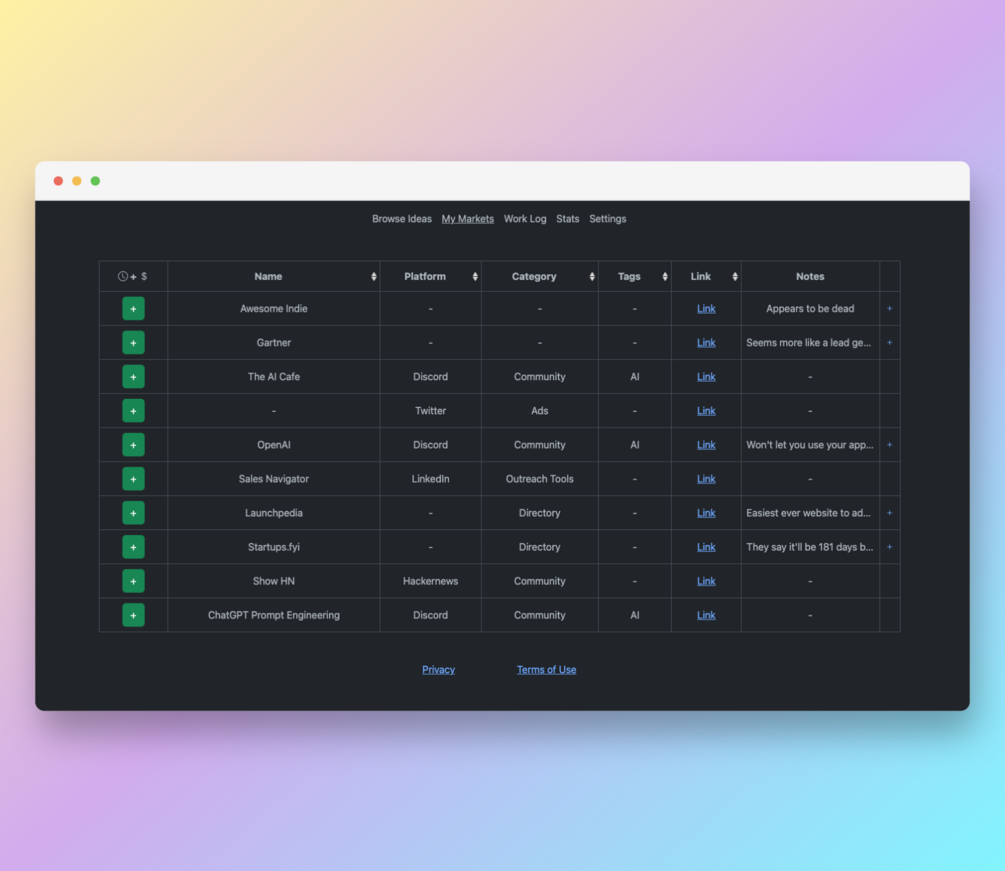
Task: Click the 'Twitter' platform cell
Action: pos(430,411)
